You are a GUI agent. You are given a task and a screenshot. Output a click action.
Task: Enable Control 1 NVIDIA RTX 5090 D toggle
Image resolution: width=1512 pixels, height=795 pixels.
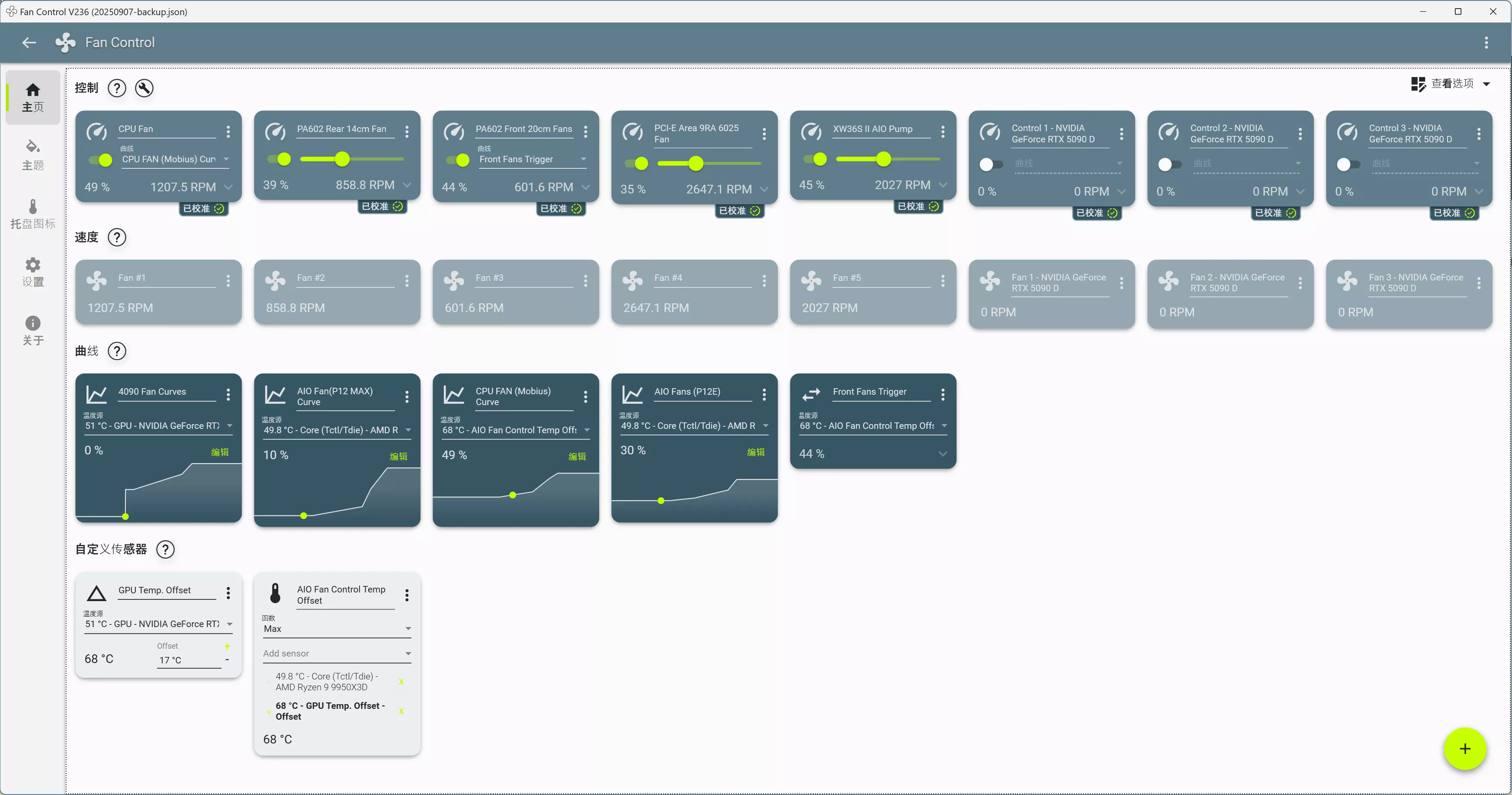pos(990,164)
